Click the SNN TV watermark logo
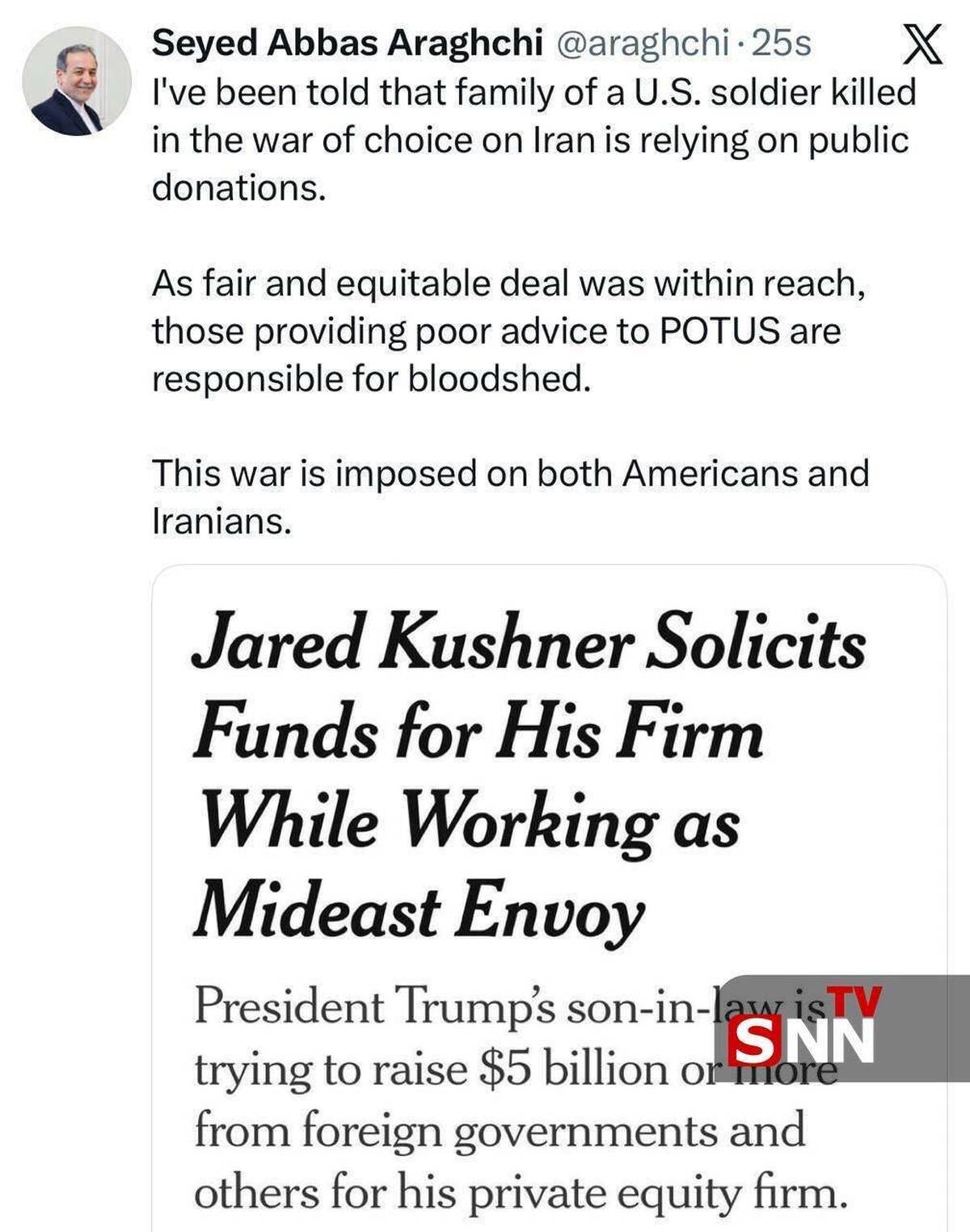 [x=841, y=1028]
